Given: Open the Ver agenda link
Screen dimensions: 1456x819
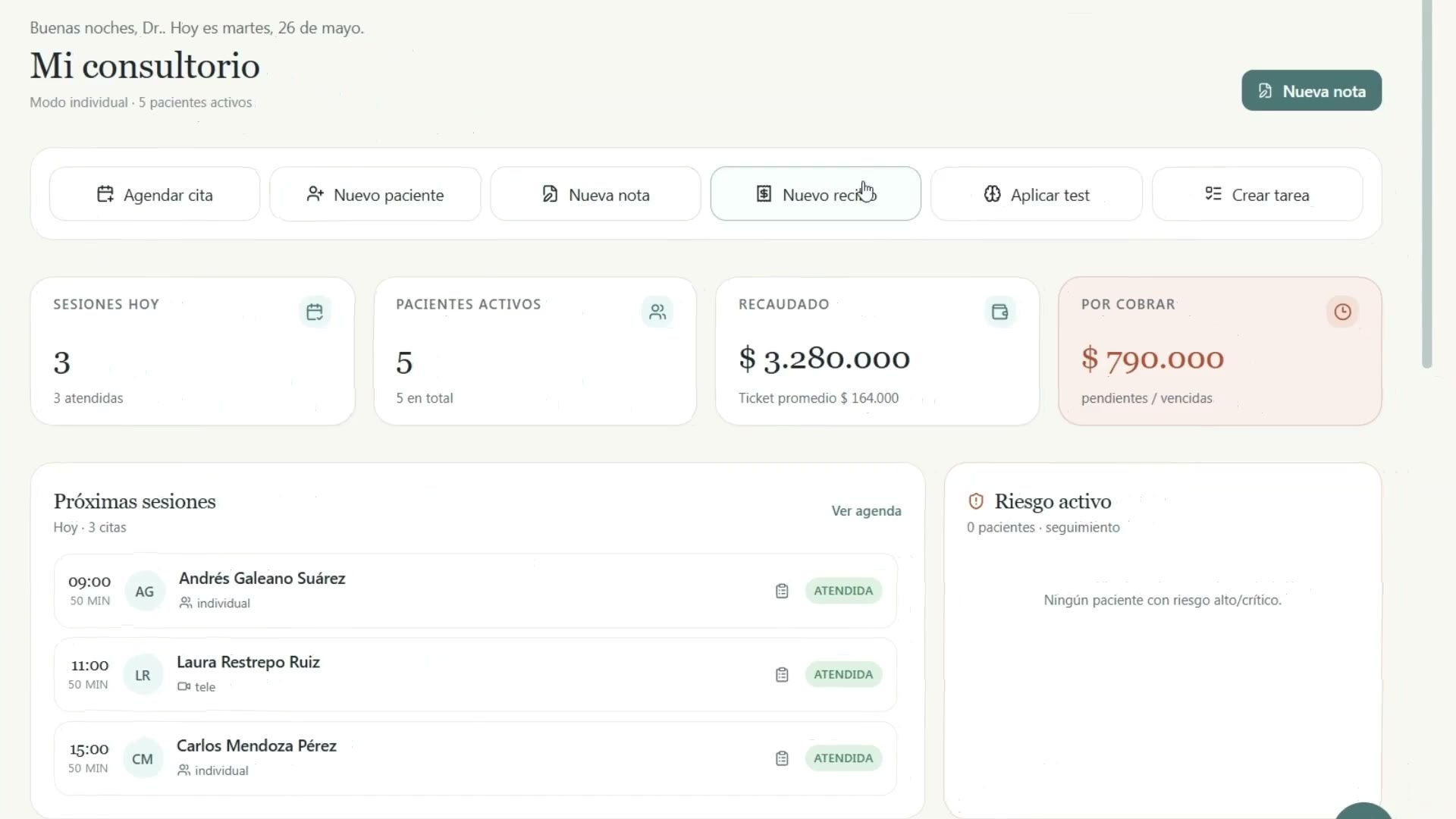Looking at the screenshot, I should coord(866,511).
